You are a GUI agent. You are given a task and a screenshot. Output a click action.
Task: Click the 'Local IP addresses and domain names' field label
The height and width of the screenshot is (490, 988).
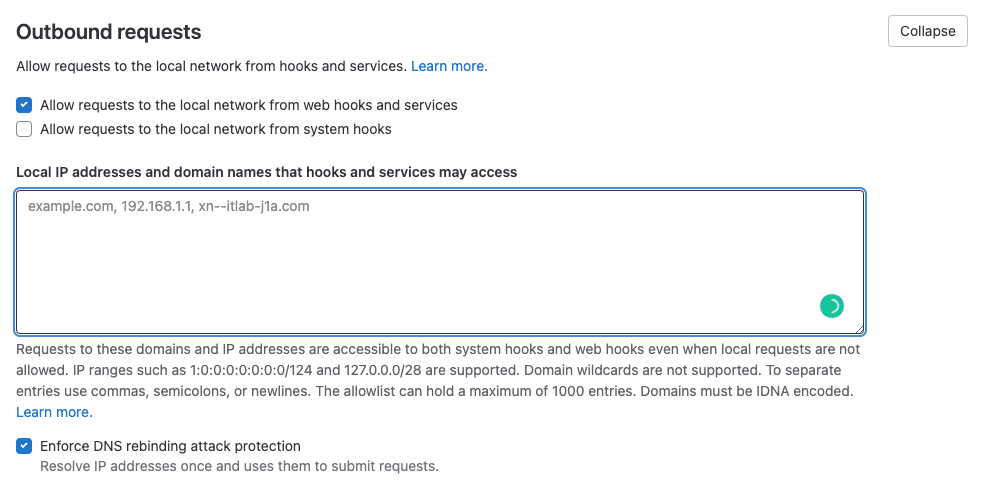(x=267, y=172)
